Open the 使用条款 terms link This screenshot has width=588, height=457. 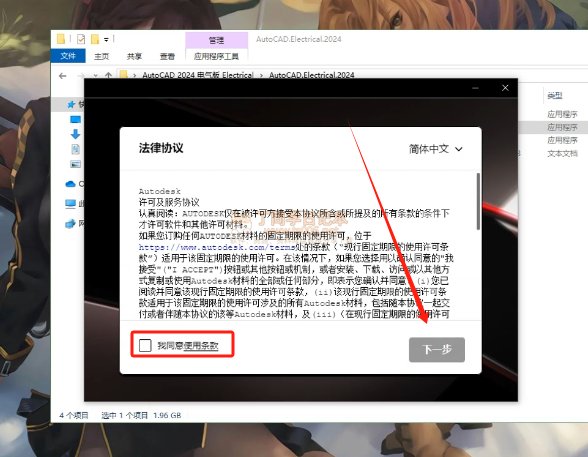[x=201, y=345]
